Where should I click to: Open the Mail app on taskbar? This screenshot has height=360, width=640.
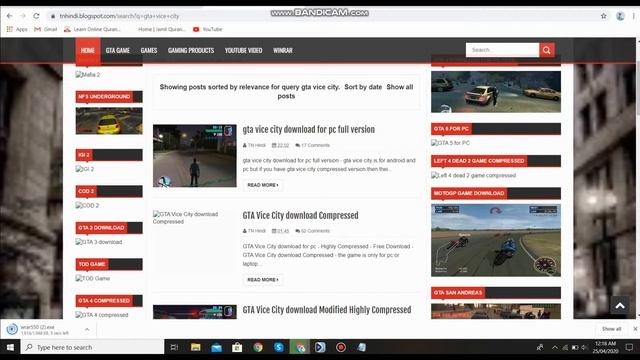pos(216,347)
